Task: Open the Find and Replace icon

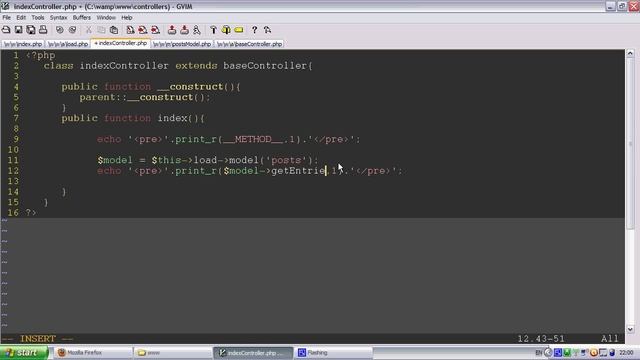Action: pyautogui.click(x=130, y=30)
